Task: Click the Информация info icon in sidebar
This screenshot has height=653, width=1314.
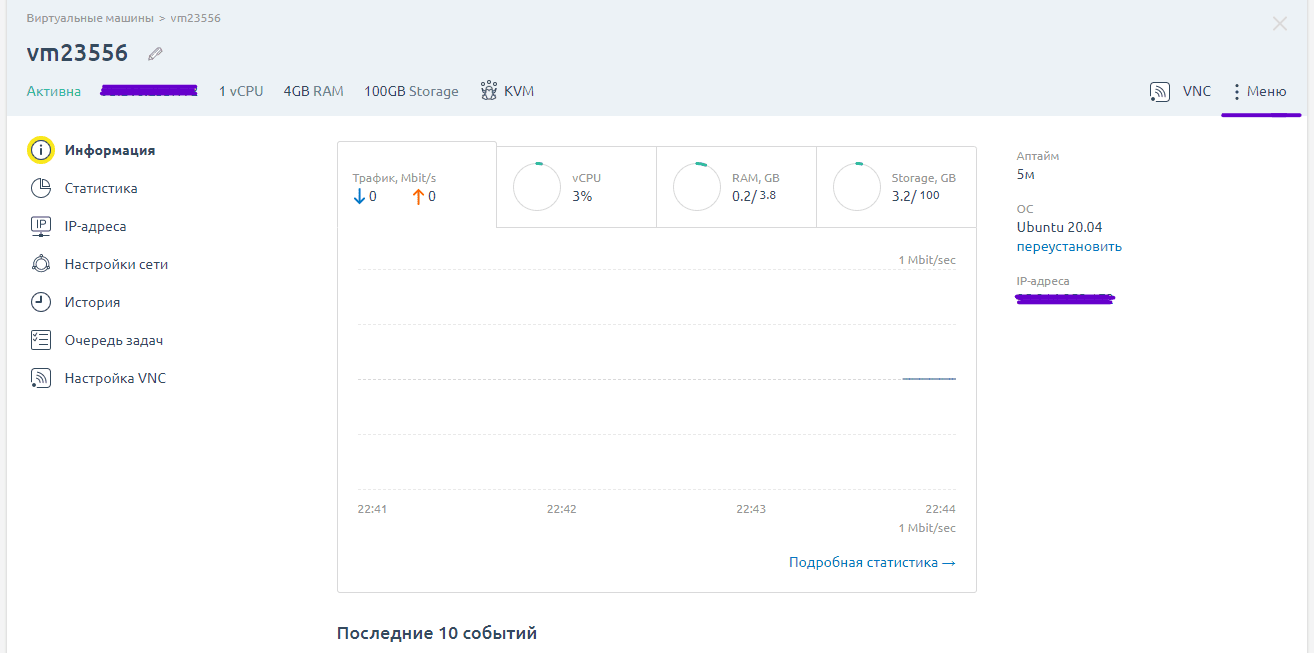Action: coord(40,150)
